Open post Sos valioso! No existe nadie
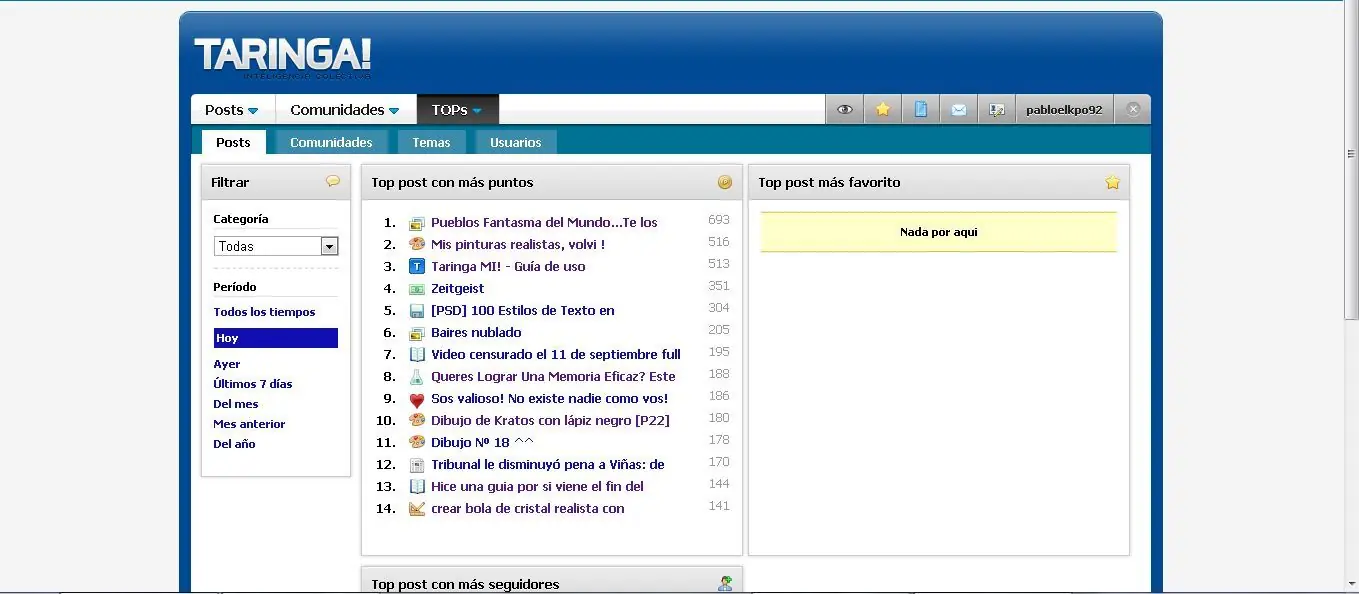This screenshot has width=1359, height=594. tap(550, 399)
